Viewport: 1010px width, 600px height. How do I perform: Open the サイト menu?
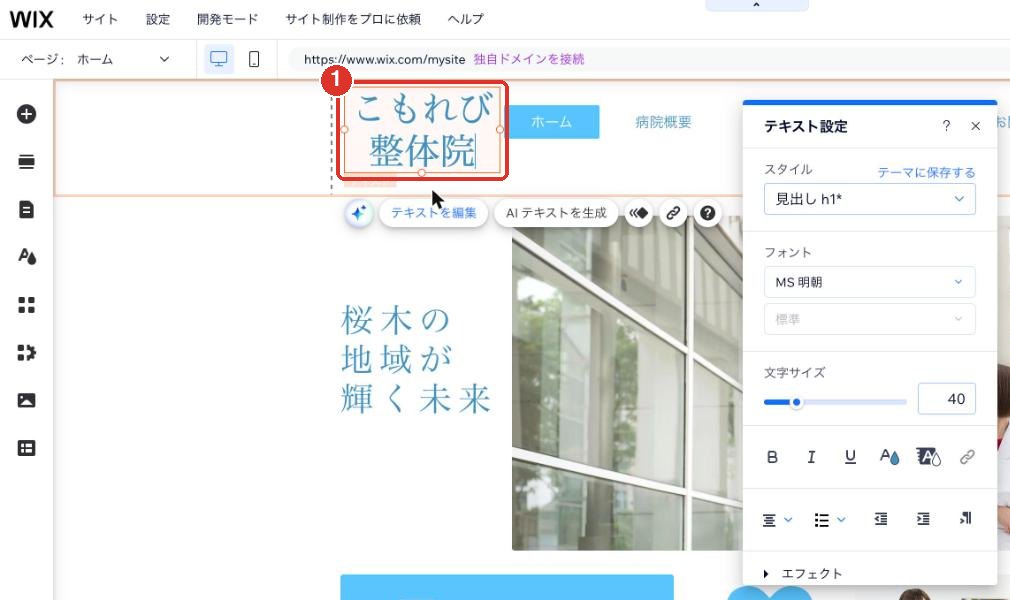point(100,19)
